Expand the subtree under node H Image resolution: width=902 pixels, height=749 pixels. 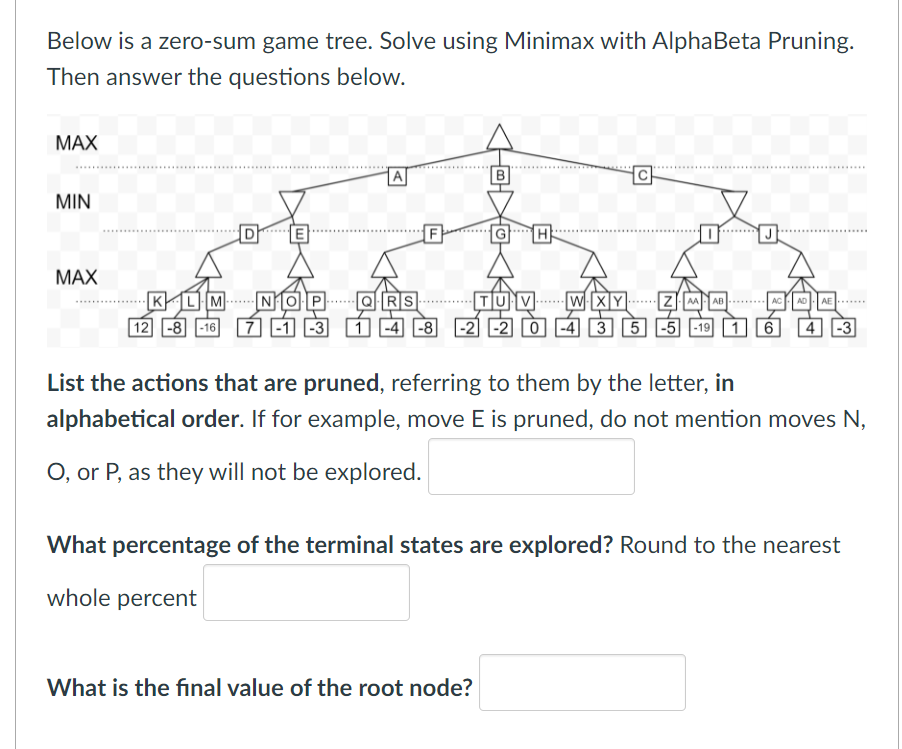click(541, 234)
